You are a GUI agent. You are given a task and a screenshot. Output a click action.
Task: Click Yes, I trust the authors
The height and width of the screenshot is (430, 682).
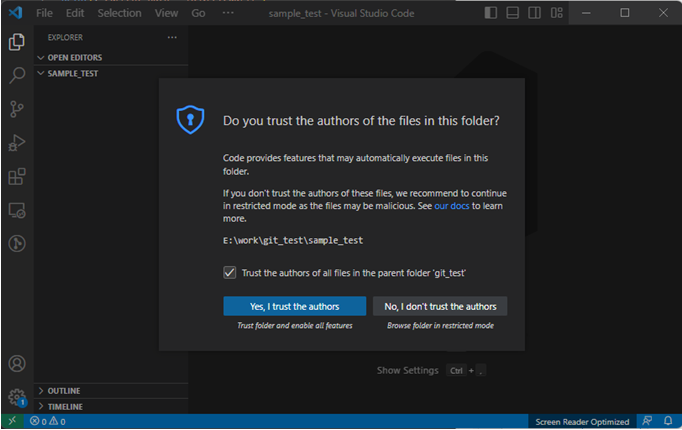(294, 307)
